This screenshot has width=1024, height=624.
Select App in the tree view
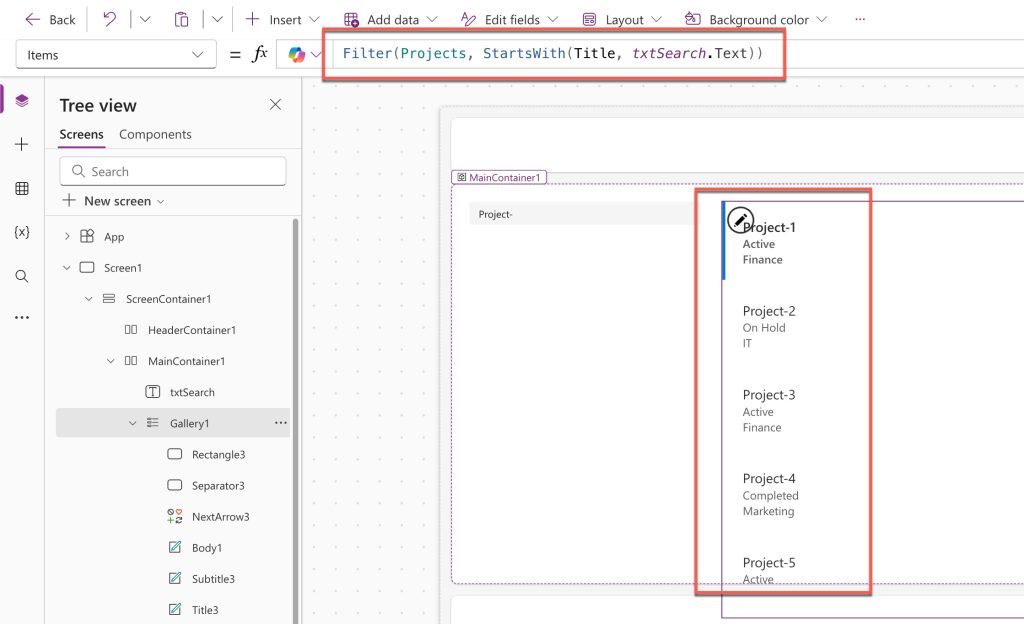pos(114,237)
